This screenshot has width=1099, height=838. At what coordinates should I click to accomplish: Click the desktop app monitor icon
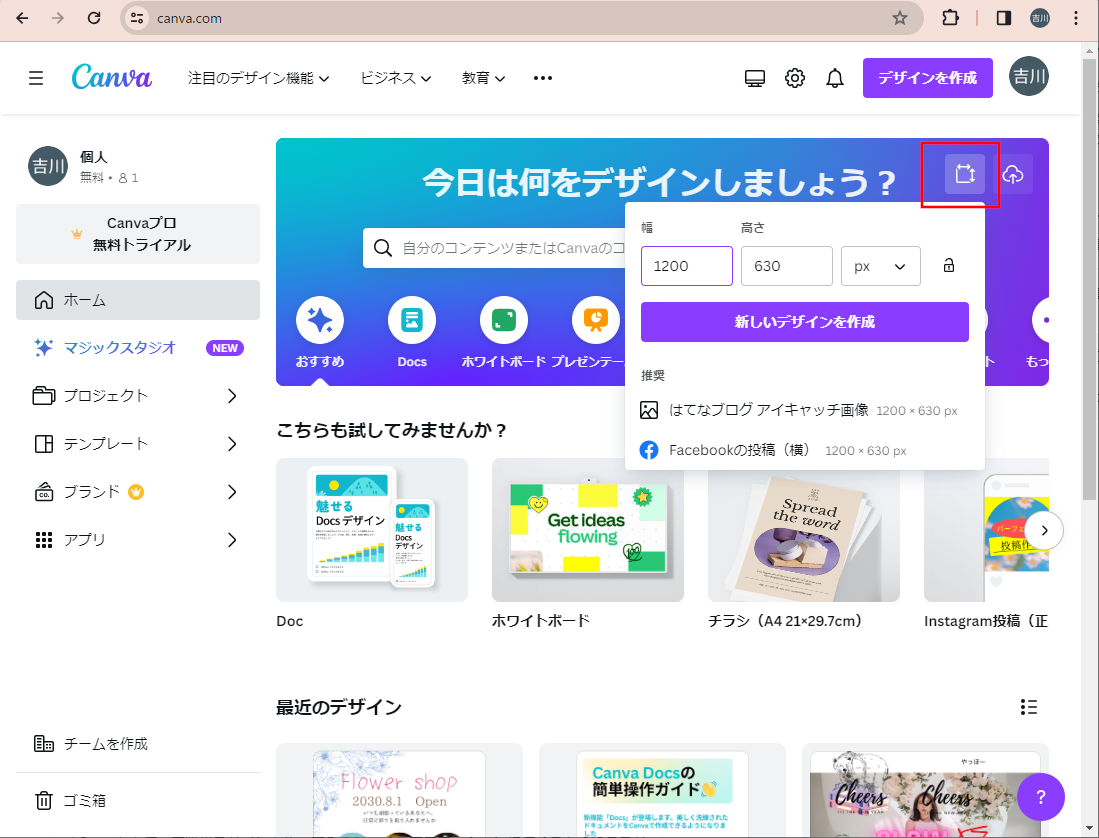click(x=755, y=78)
